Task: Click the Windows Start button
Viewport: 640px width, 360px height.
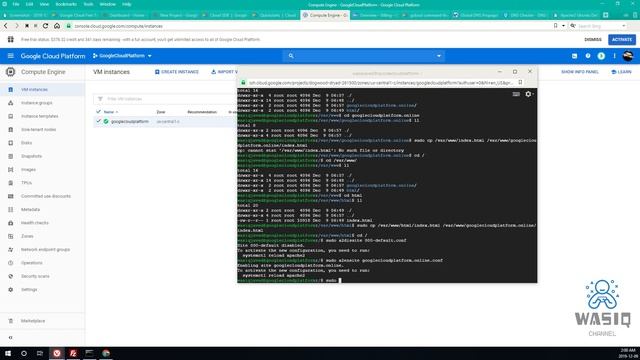Action: (x=8, y=353)
